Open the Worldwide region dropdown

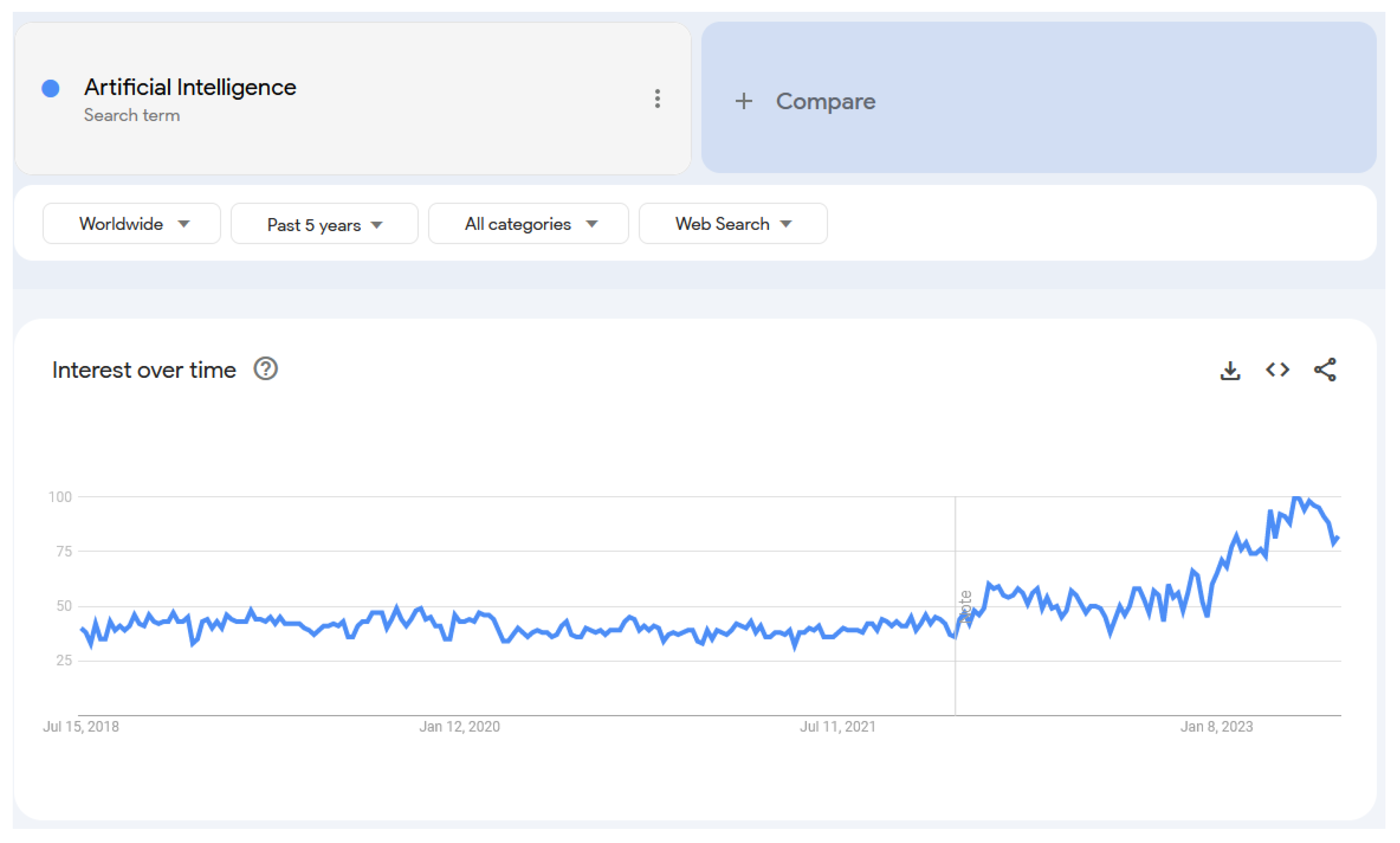click(x=132, y=224)
